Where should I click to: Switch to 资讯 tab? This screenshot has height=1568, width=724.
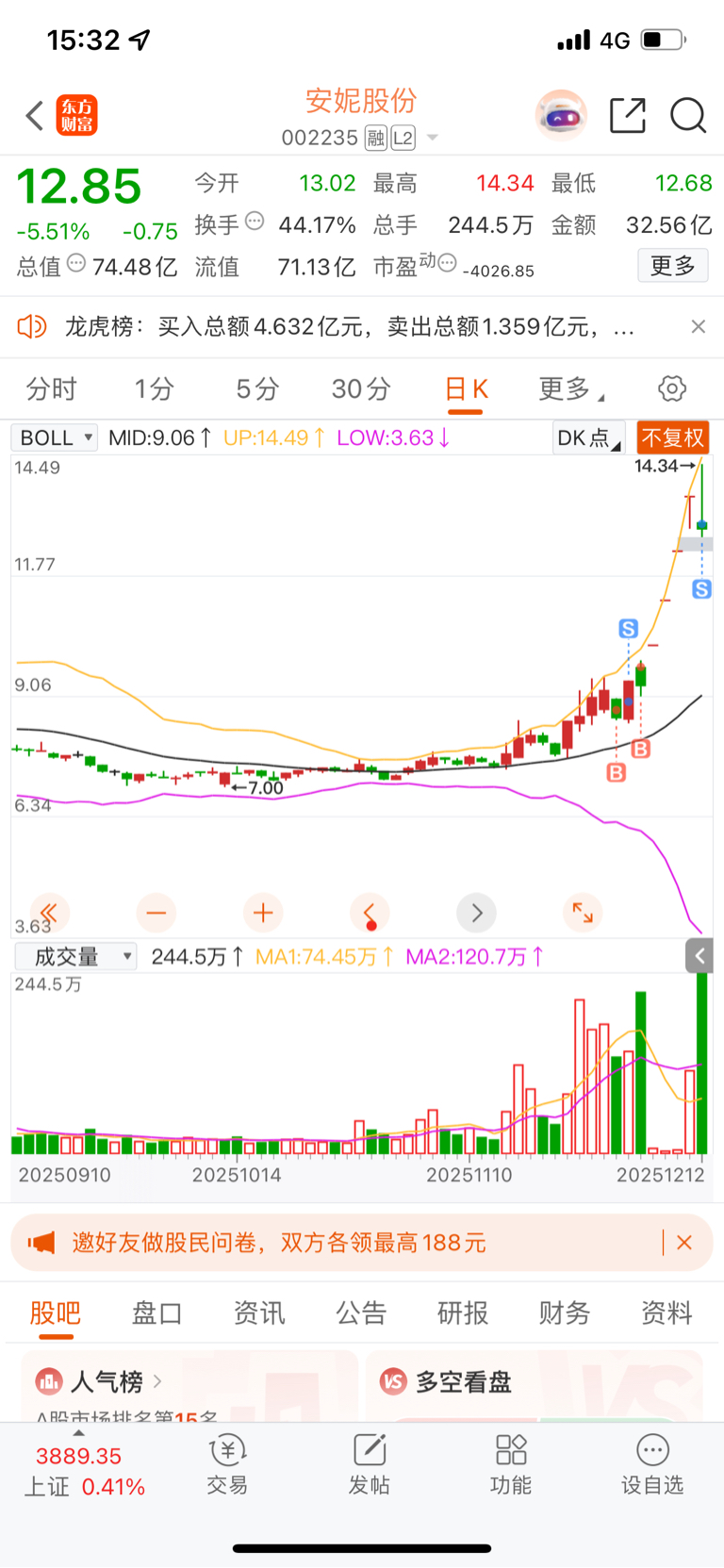pyautogui.click(x=259, y=1312)
